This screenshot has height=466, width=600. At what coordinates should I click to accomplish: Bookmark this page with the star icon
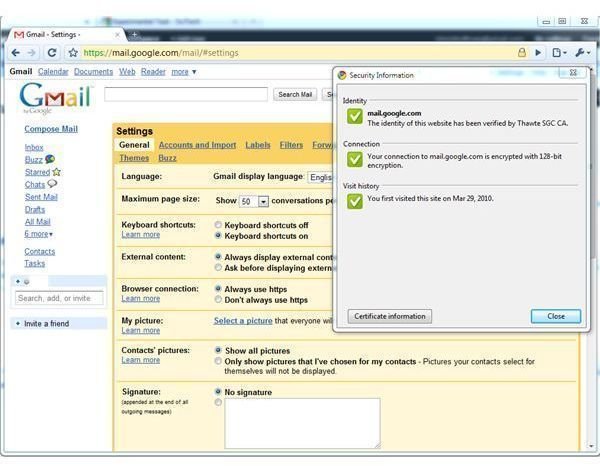(73, 52)
